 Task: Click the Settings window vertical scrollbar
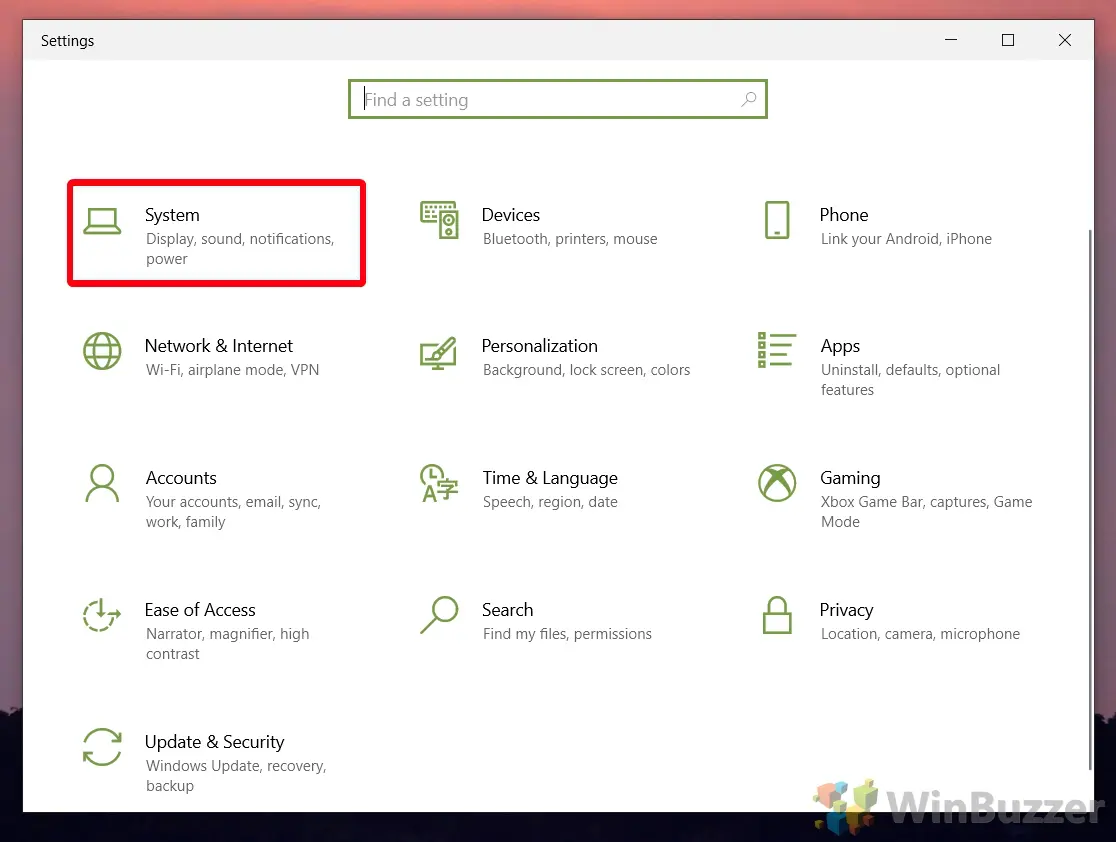pyautogui.click(x=1090, y=500)
